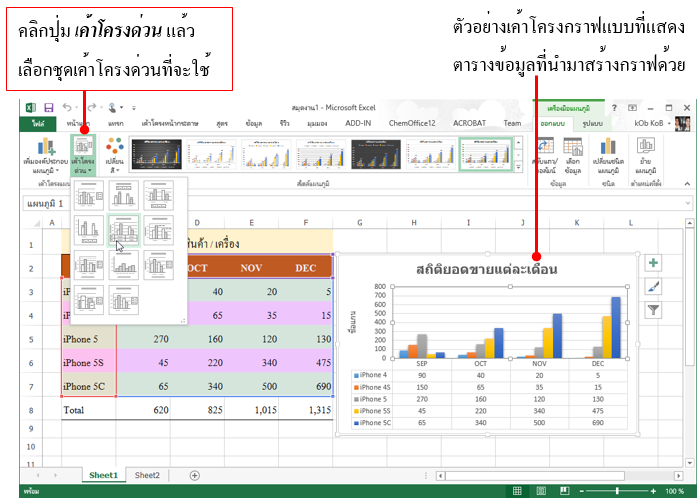Open the Chart Filters funnel button
Image resolution: width=700 pixels, height=500 pixels.
(x=654, y=311)
